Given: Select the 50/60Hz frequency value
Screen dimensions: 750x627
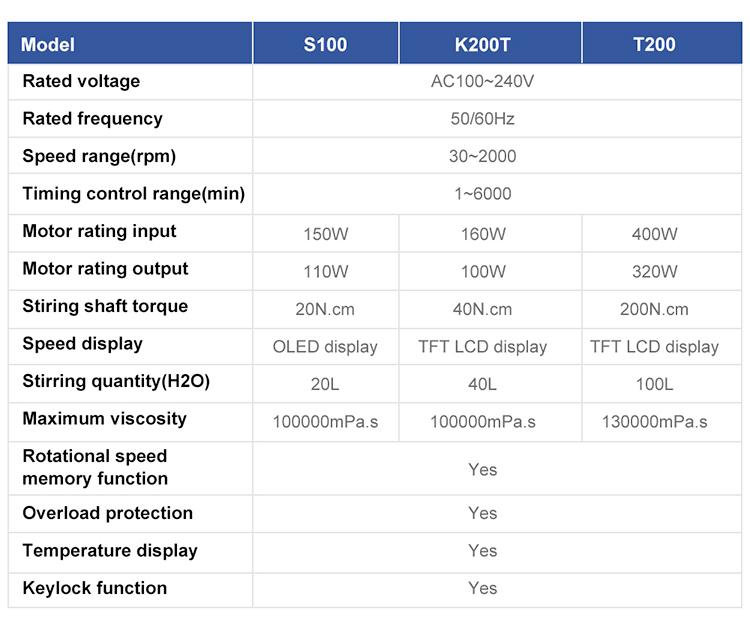Looking at the screenshot, I should [482, 119].
